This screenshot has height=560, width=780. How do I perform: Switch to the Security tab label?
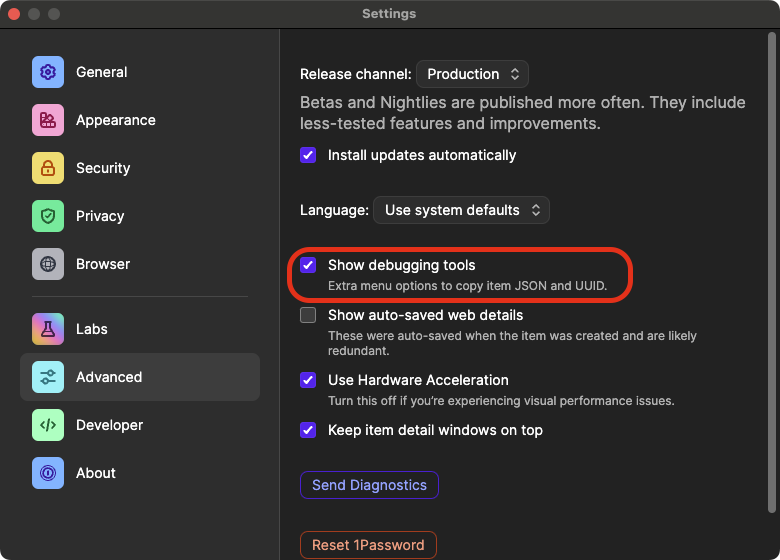[103, 168]
